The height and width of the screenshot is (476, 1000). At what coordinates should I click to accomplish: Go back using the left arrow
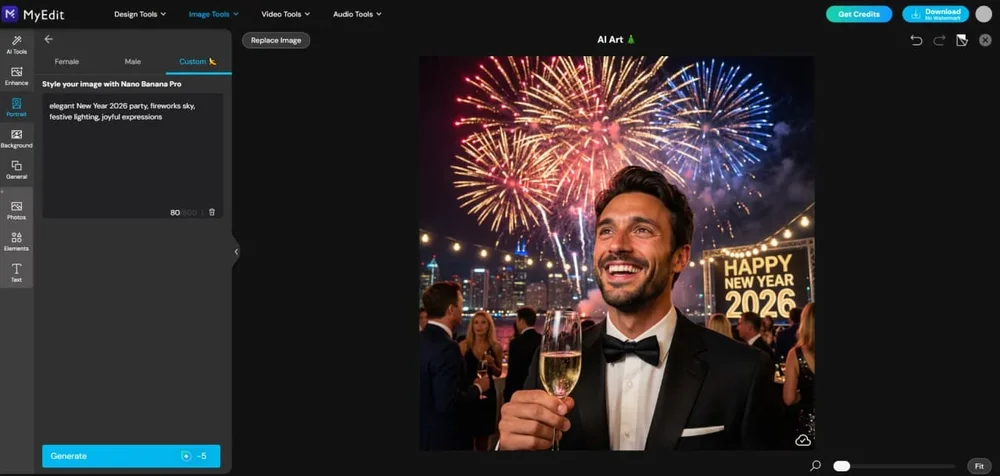pos(48,39)
